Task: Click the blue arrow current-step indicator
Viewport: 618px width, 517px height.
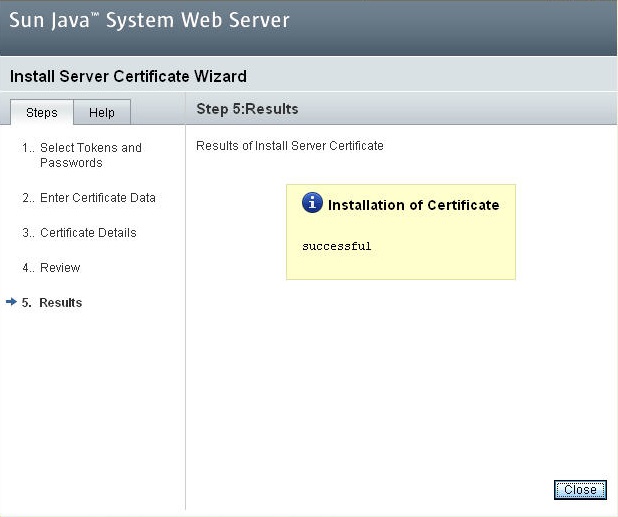Action: click(11, 302)
